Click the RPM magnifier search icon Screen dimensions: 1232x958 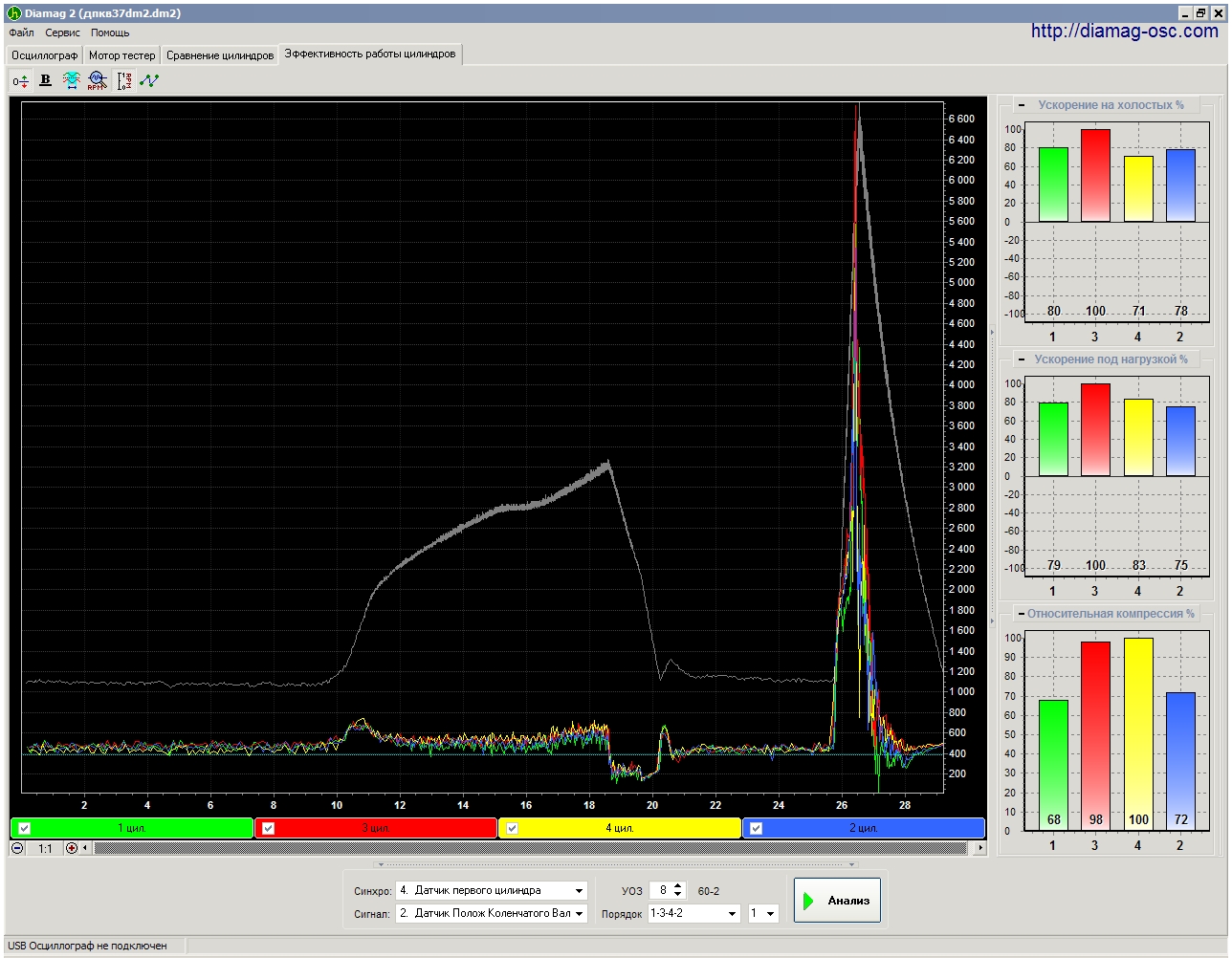click(x=97, y=81)
